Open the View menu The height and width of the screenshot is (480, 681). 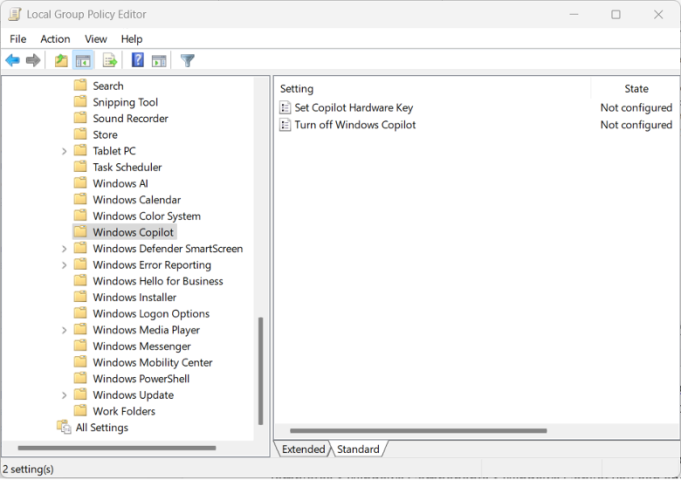coord(96,39)
